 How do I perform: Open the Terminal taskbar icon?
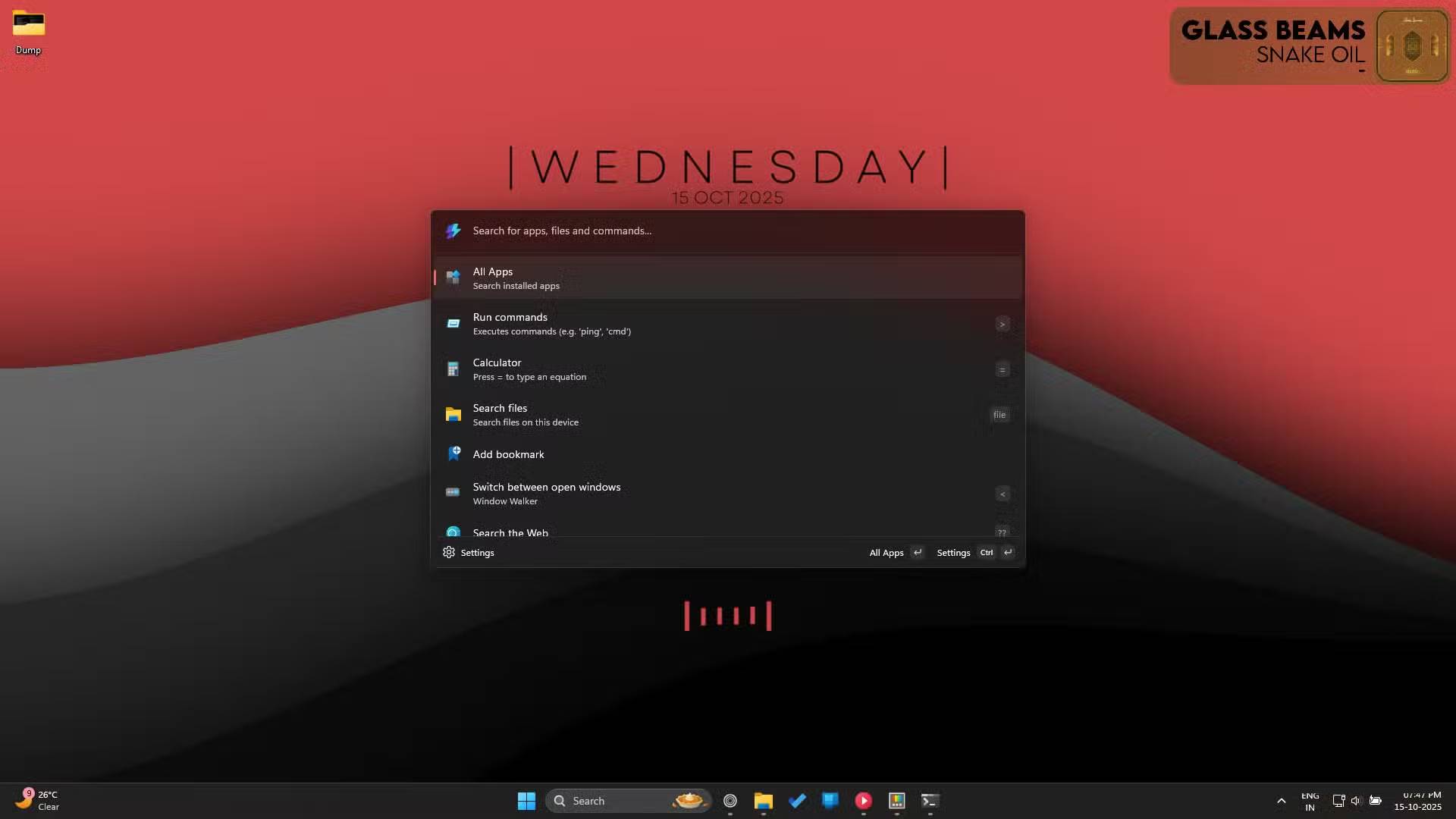coord(930,801)
